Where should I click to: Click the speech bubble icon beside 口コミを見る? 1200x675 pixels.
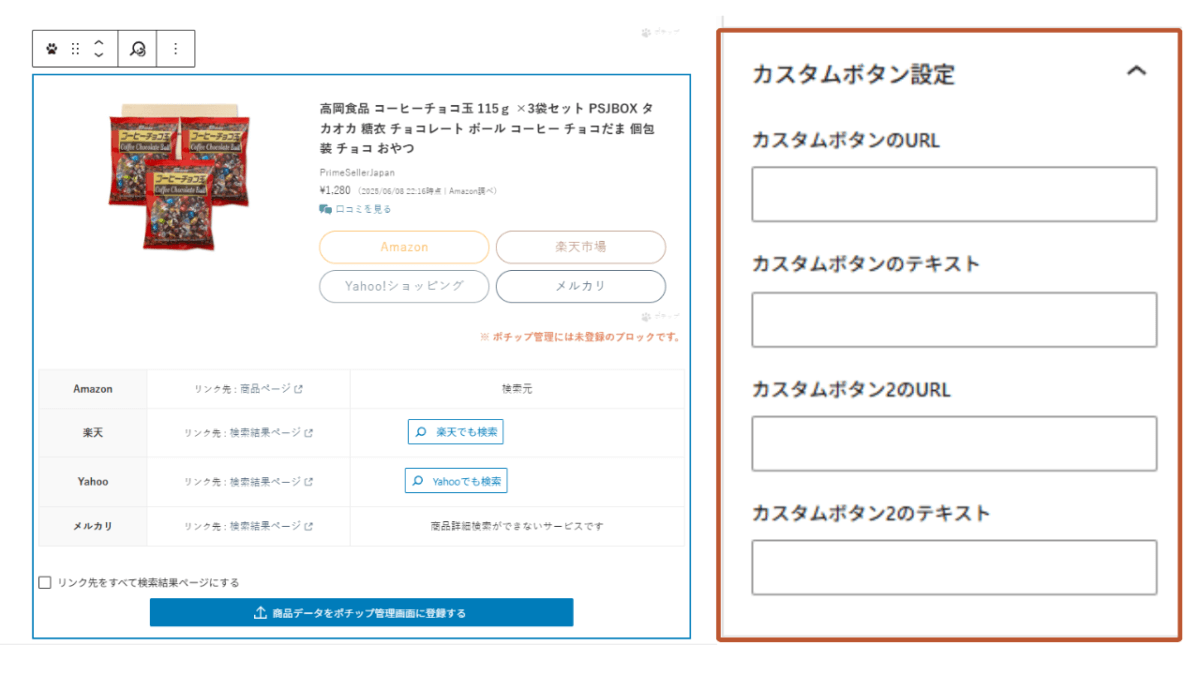(325, 209)
